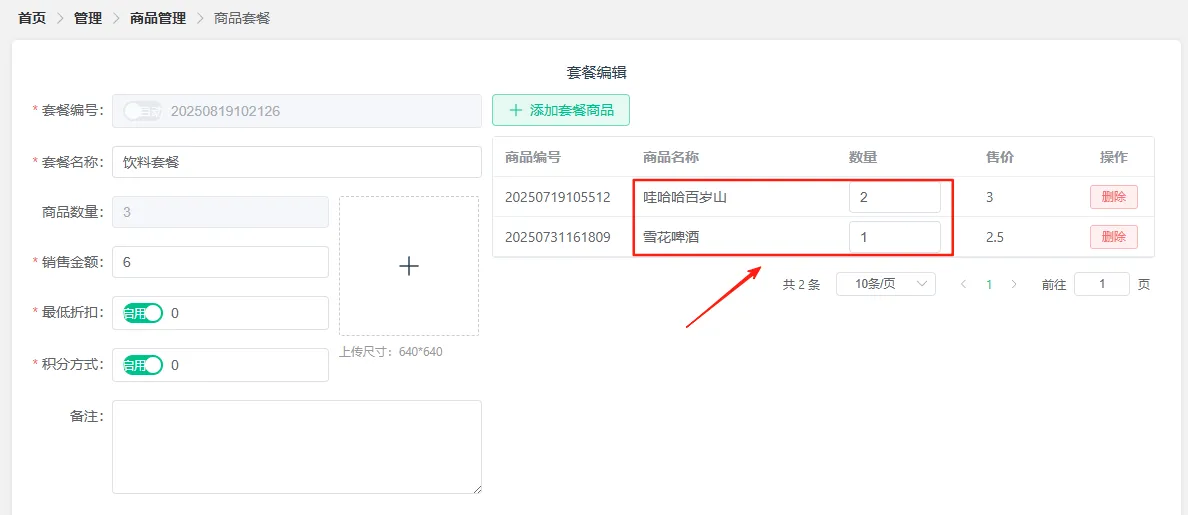This screenshot has height=515, width=1188.
Task: Go to 首页 in the breadcrumb
Action: [32, 18]
